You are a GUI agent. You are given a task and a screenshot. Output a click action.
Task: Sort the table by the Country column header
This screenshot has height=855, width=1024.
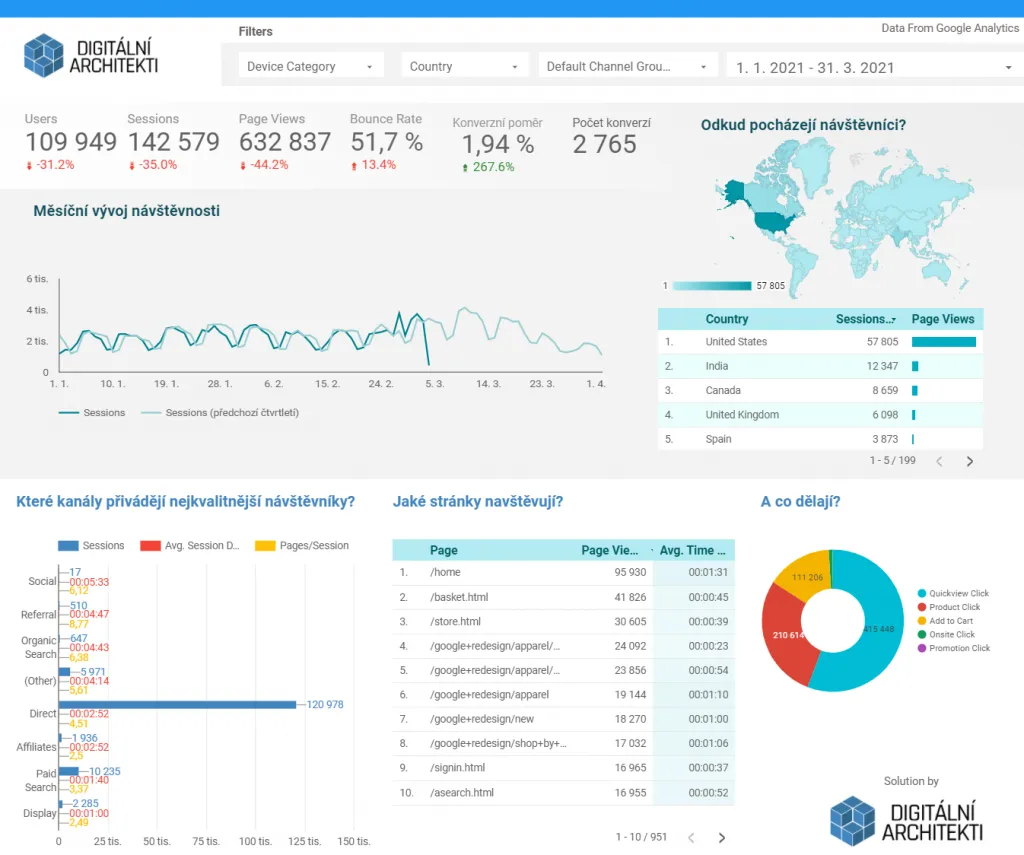coord(726,319)
